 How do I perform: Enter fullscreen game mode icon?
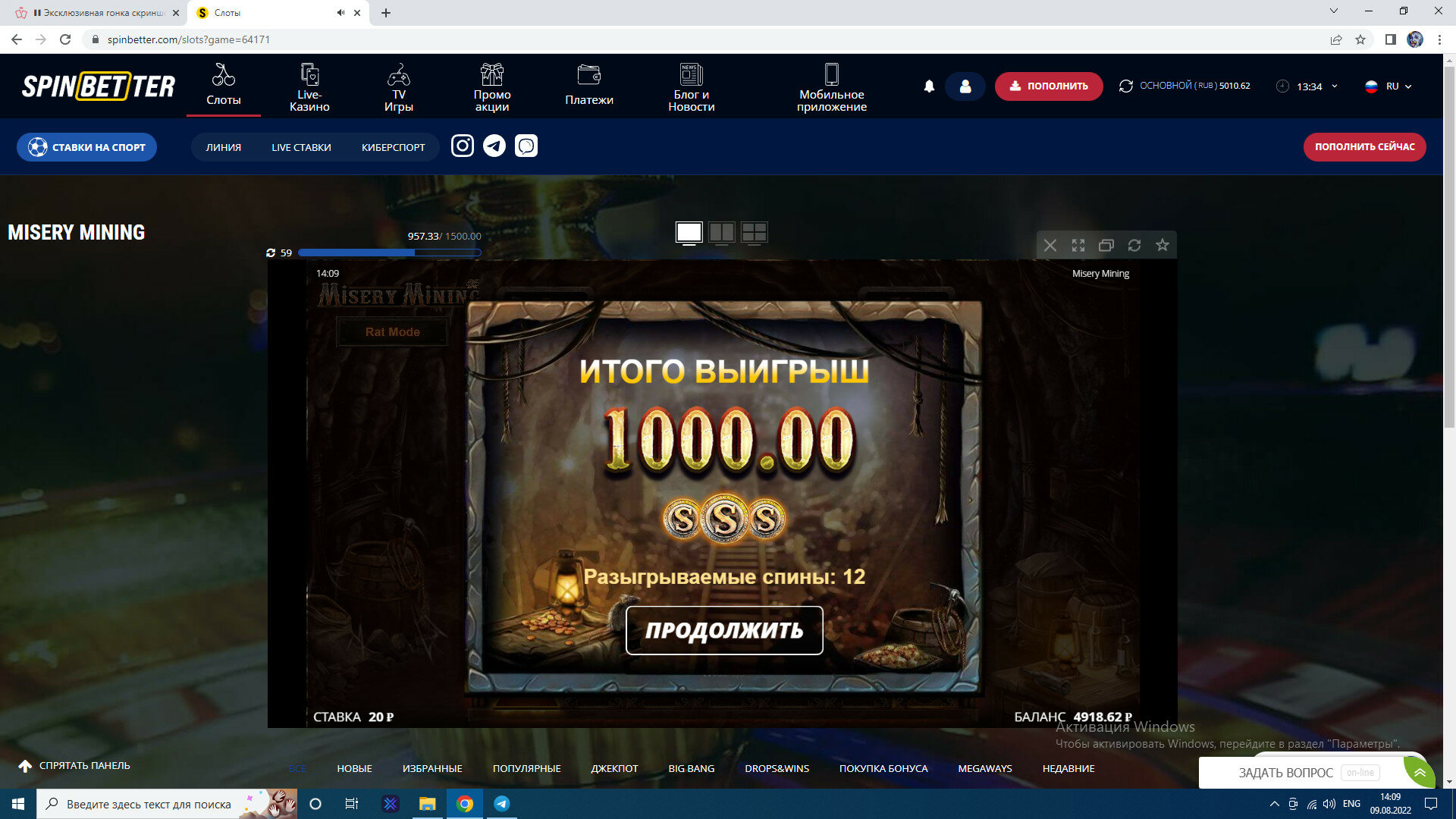1078,245
